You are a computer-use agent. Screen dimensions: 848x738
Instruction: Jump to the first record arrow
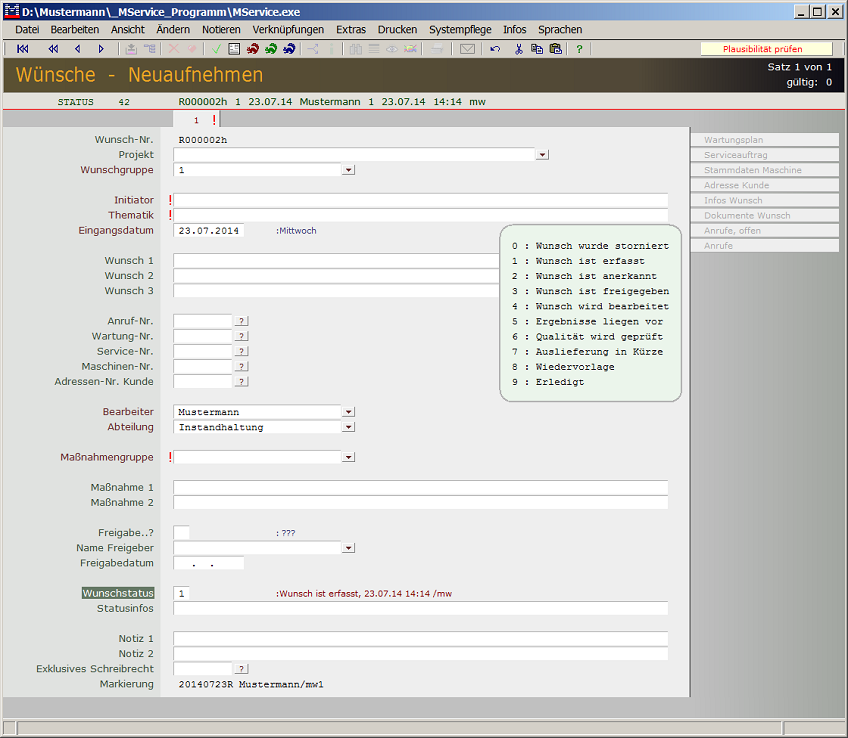(x=23, y=49)
